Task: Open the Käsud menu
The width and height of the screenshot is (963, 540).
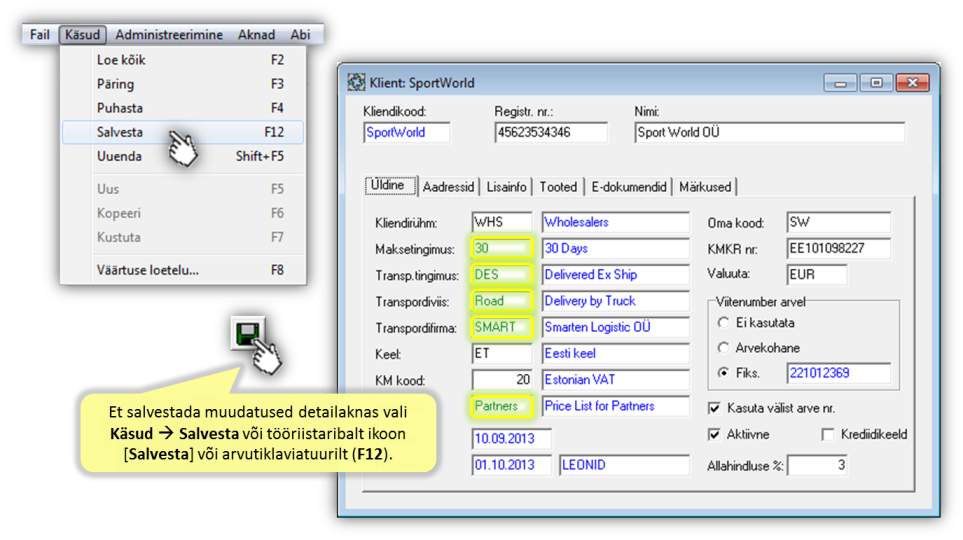Action: tap(82, 34)
